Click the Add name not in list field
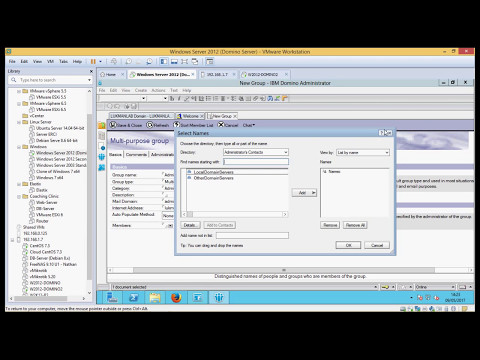 click(252, 235)
